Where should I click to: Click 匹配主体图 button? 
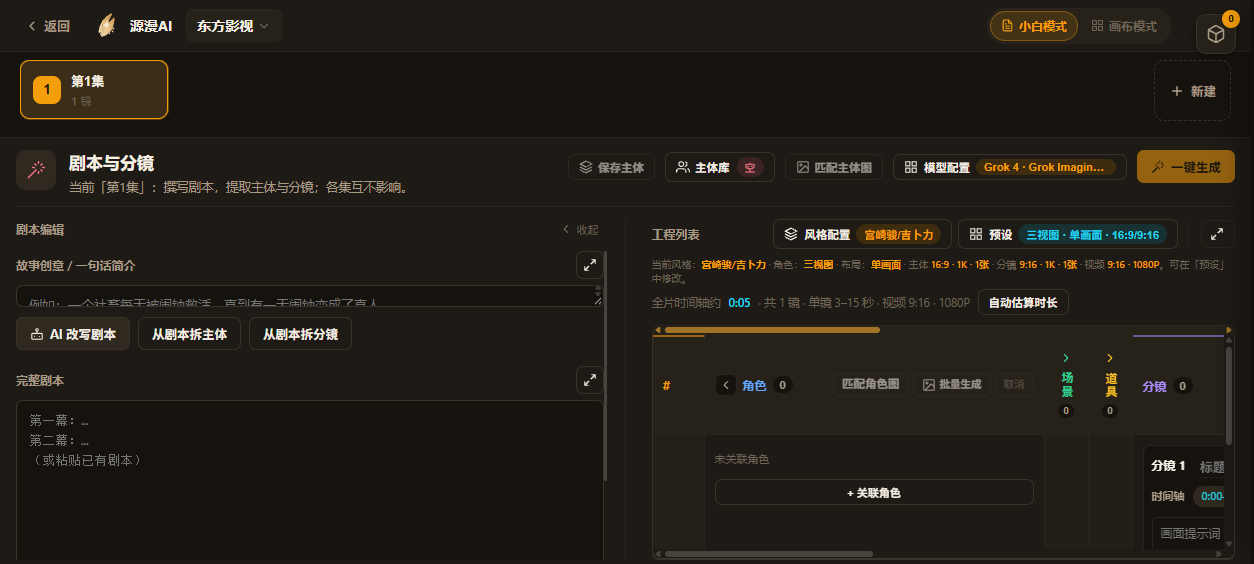click(834, 167)
